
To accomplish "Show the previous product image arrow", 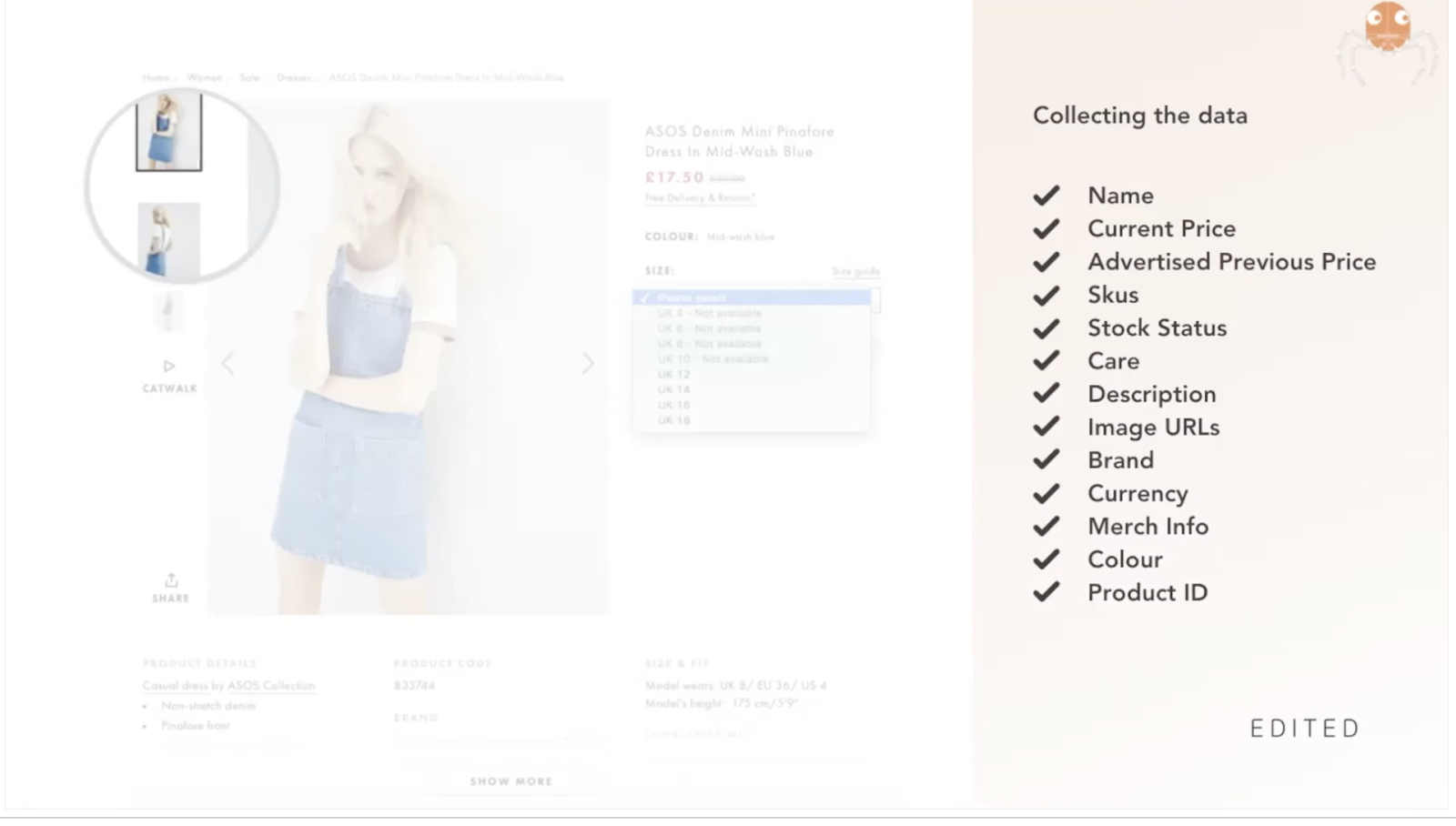I will 227,364.
